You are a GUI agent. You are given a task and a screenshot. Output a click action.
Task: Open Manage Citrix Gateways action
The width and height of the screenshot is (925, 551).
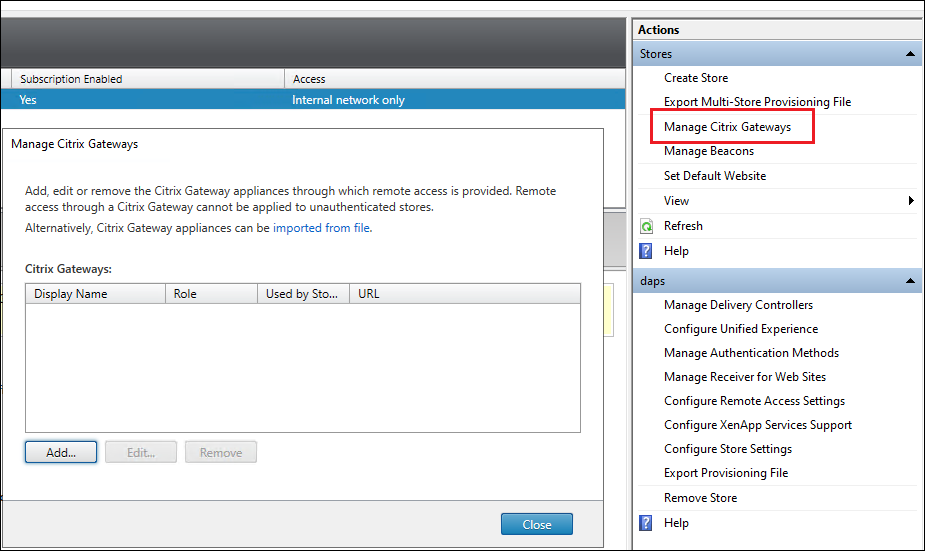click(x=727, y=127)
